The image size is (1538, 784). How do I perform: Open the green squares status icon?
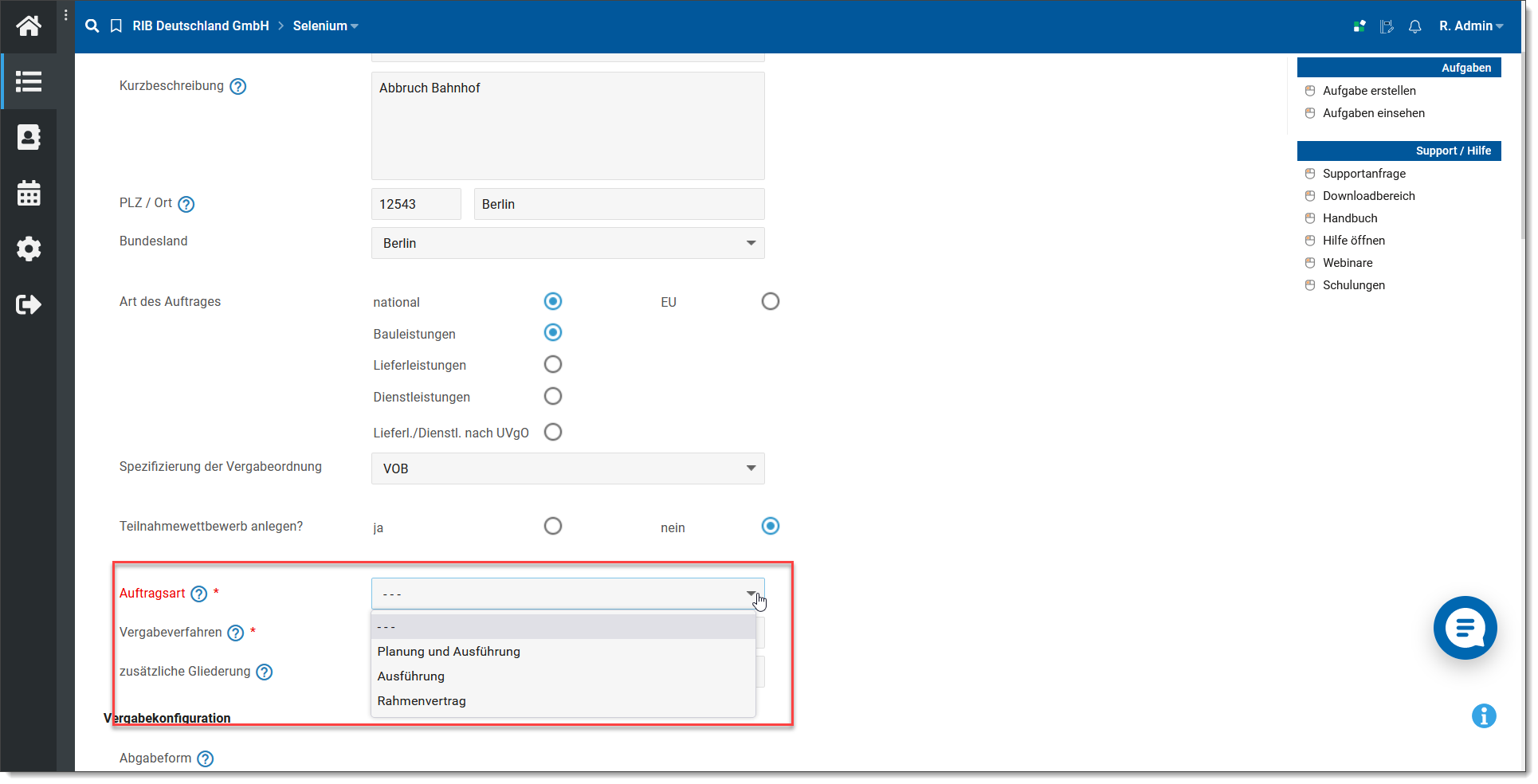(x=1359, y=26)
